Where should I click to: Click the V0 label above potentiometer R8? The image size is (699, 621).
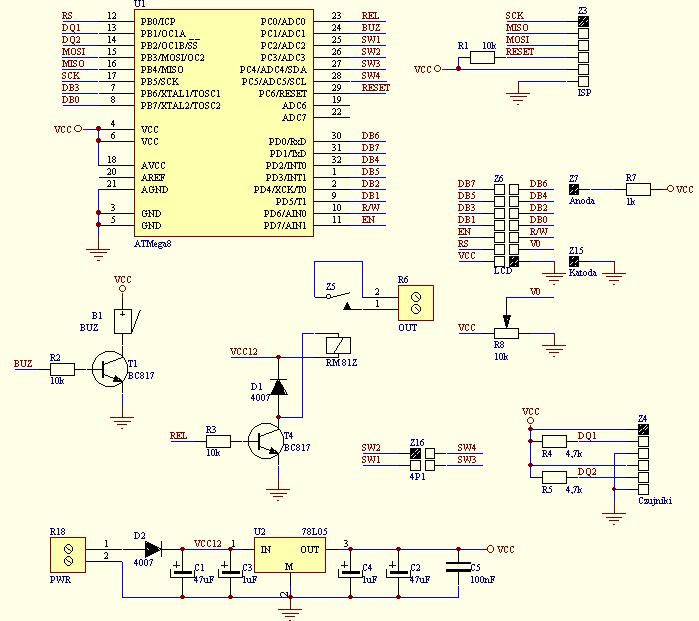tap(535, 292)
